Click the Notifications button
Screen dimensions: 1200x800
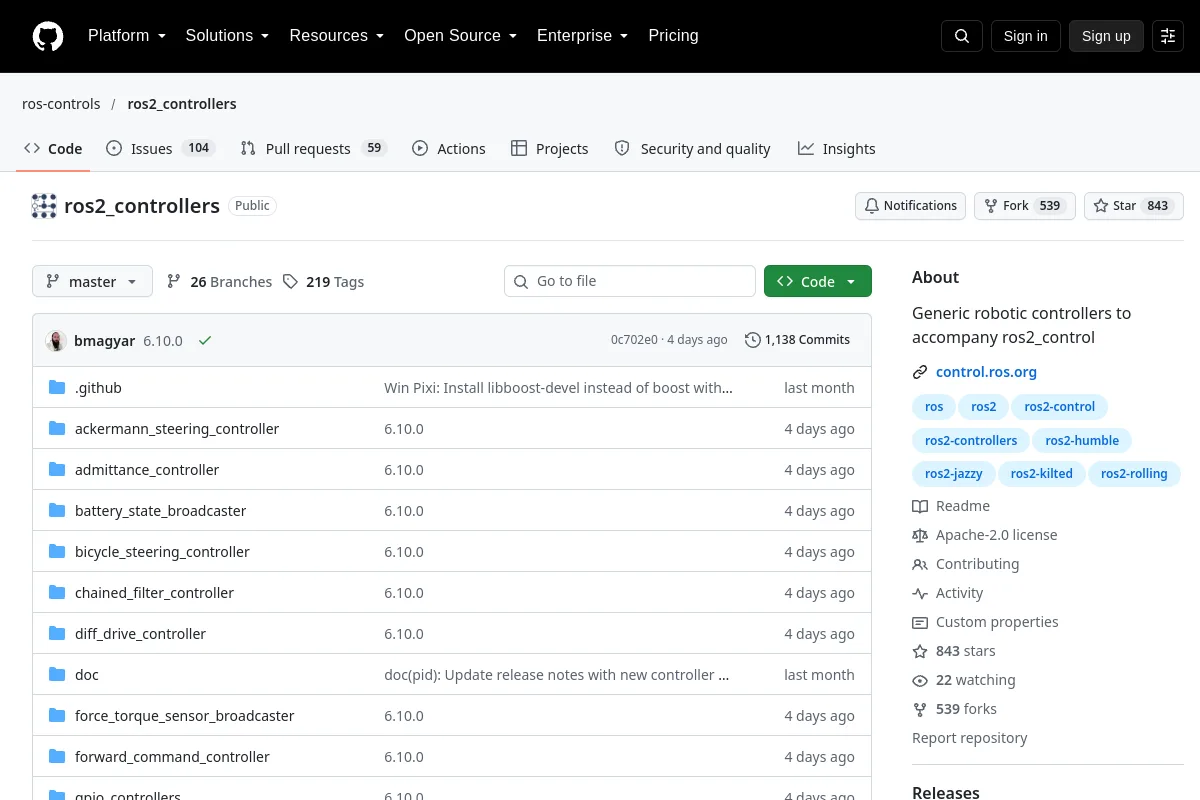[x=910, y=206]
